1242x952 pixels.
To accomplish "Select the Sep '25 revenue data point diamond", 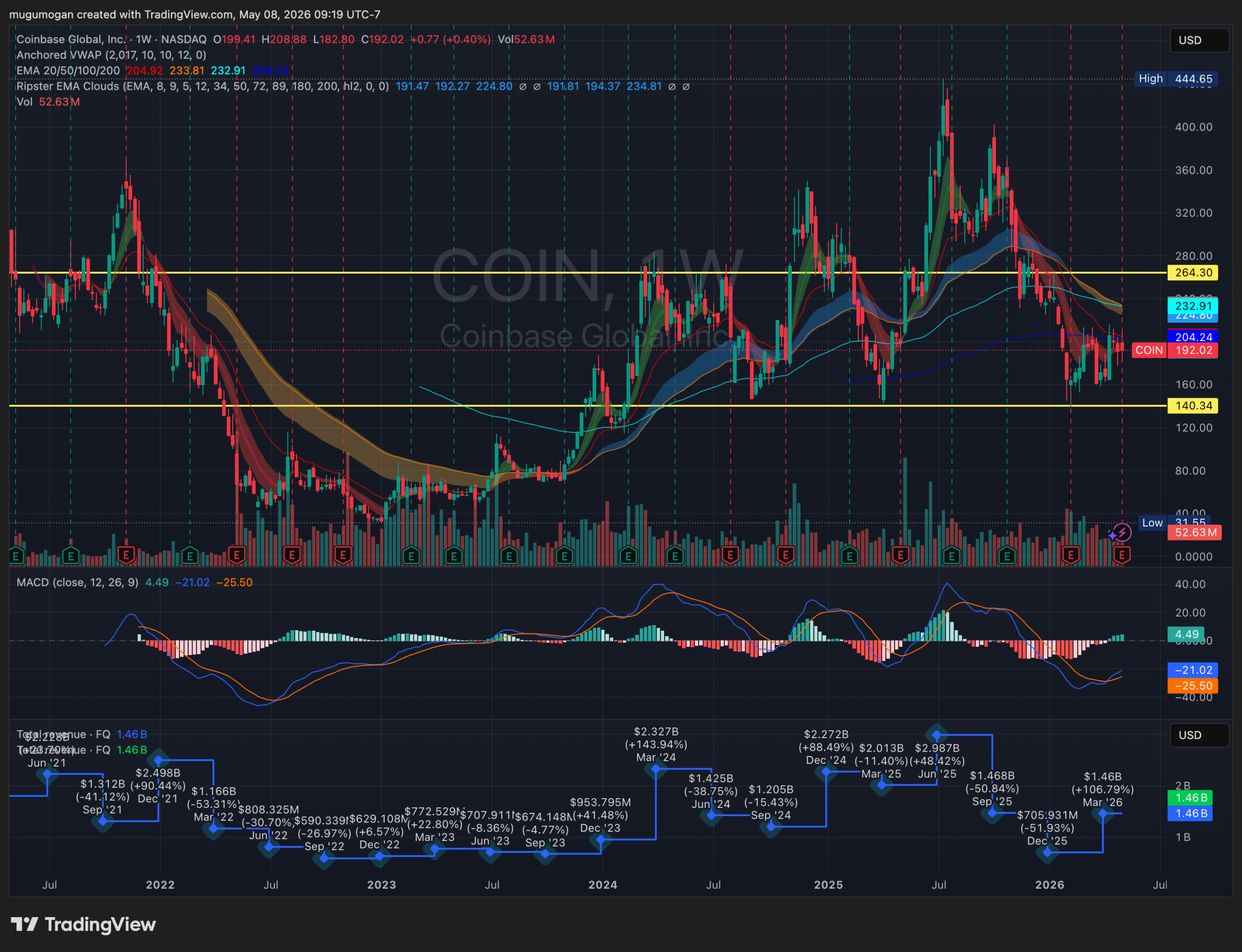I will pyautogui.click(x=992, y=813).
